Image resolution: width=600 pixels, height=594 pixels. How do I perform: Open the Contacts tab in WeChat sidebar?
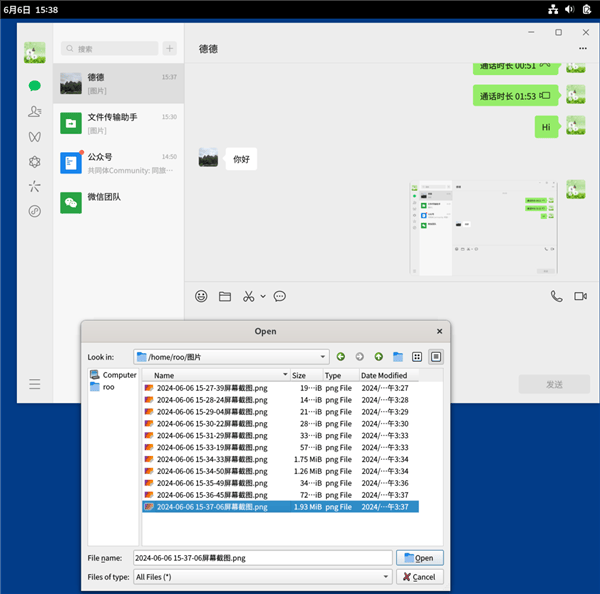click(x=35, y=111)
